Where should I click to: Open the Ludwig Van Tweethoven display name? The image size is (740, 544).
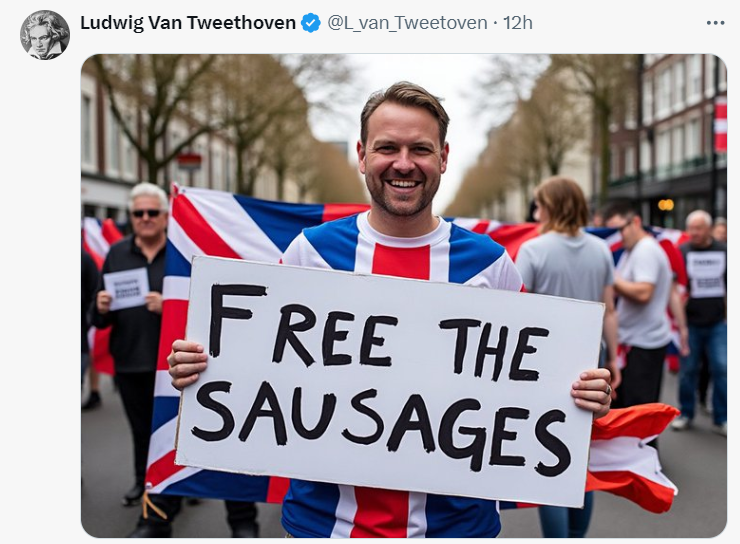click(x=188, y=23)
